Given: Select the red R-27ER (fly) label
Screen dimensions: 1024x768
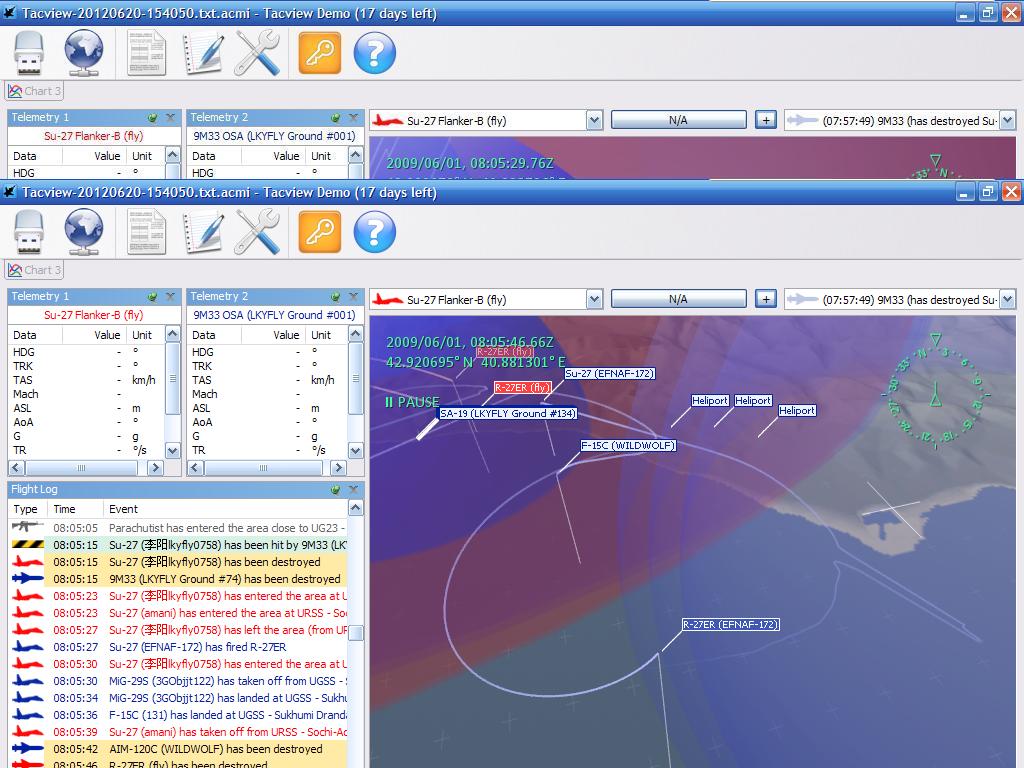Looking at the screenshot, I should click(522, 387).
